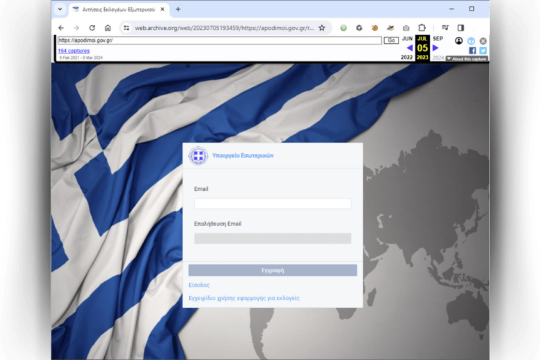
Task: Jump to the SEP capture month
Action: (438, 39)
